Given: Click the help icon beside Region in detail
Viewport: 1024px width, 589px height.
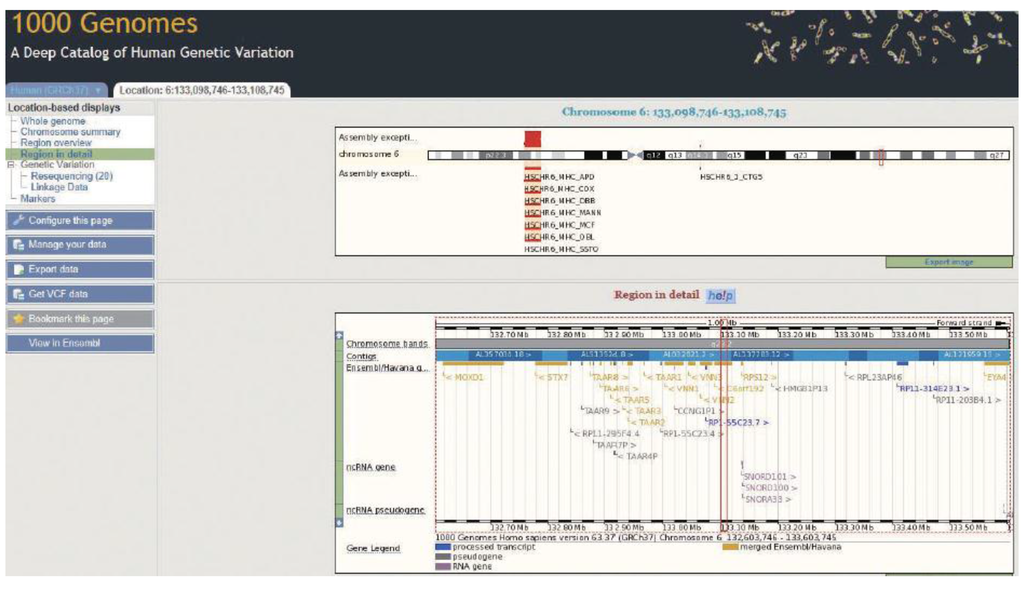Looking at the screenshot, I should [x=720, y=296].
